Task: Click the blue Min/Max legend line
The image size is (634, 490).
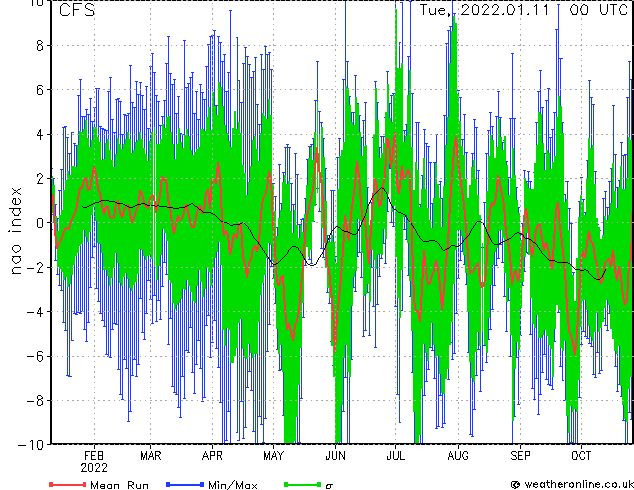Action: tap(185, 484)
